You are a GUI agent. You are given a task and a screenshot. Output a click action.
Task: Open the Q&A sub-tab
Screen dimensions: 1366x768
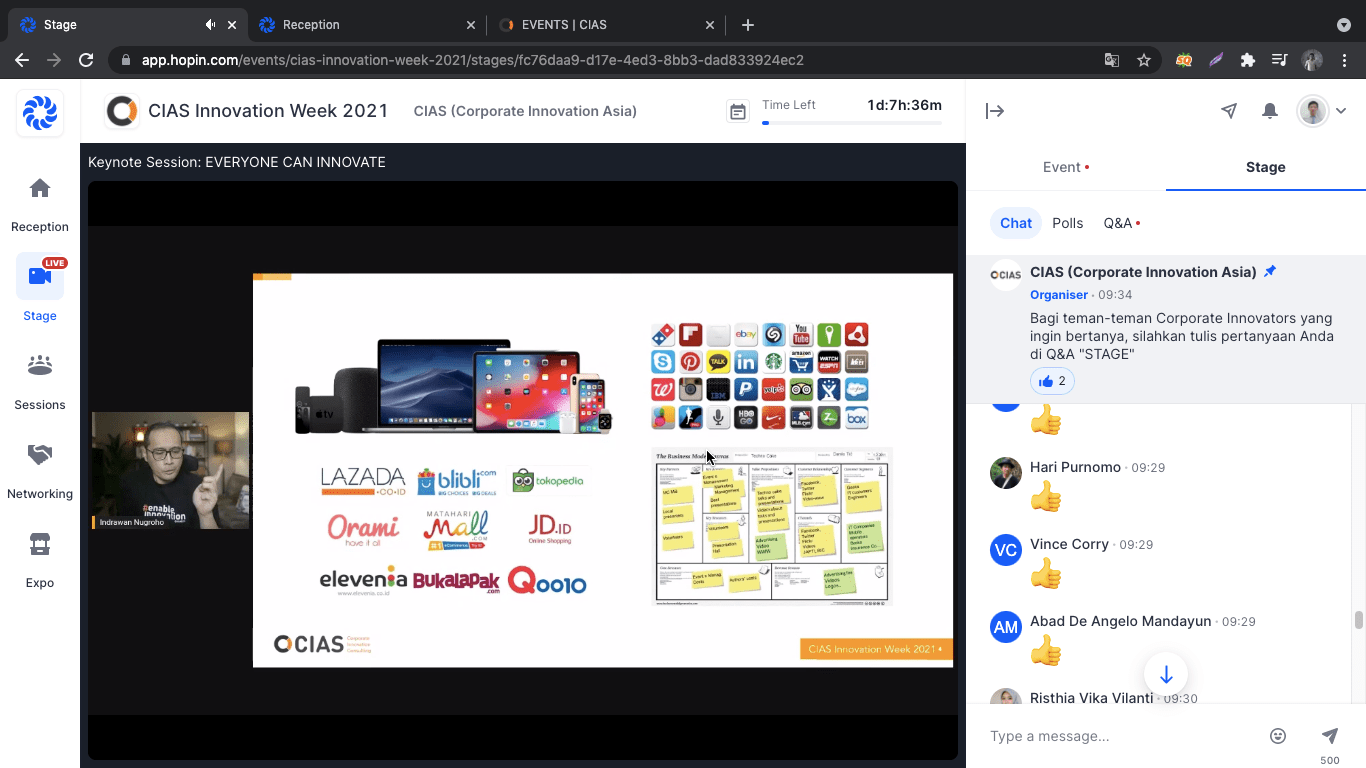tap(1121, 223)
